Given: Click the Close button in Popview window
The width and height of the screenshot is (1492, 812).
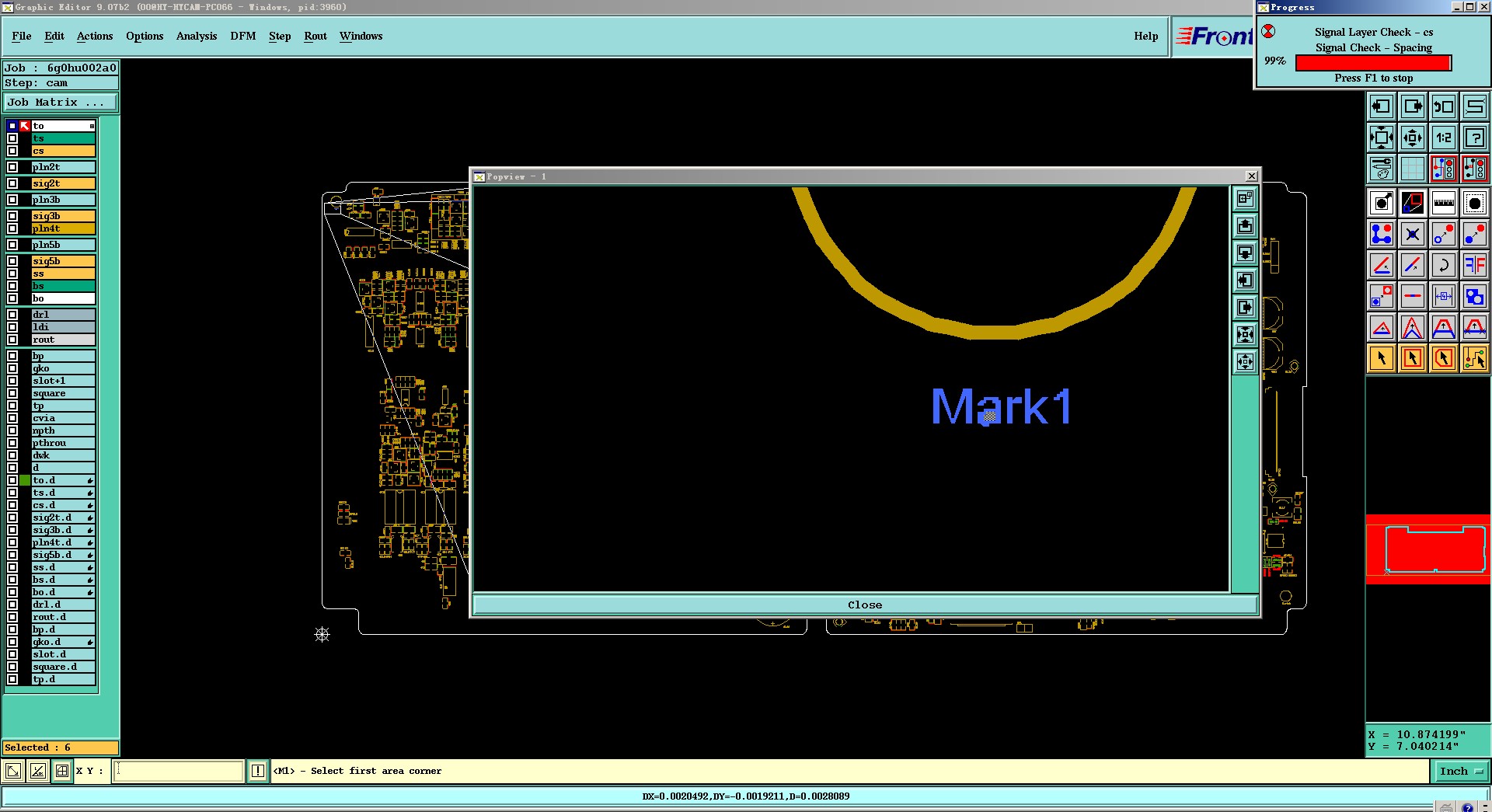Looking at the screenshot, I should coord(865,605).
